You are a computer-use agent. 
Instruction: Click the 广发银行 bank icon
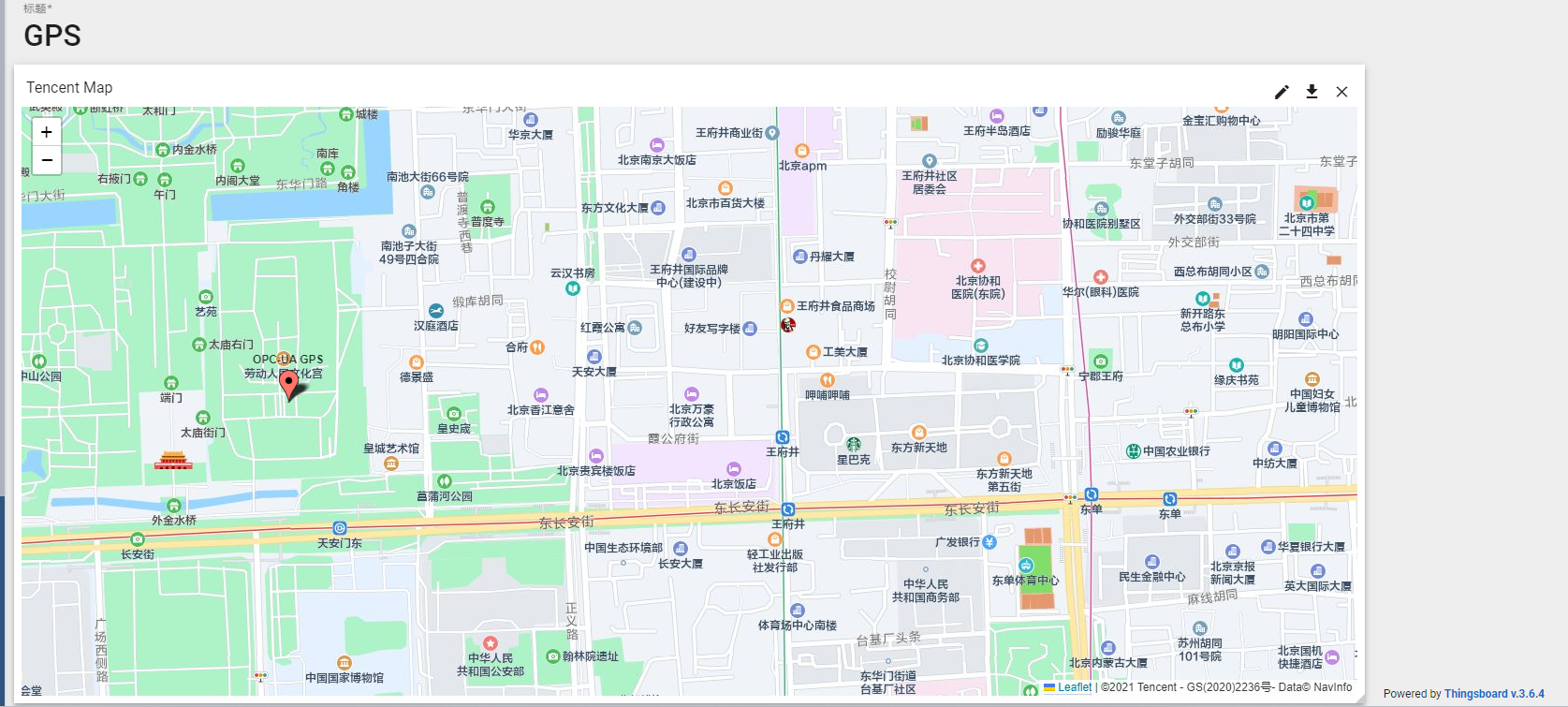click(x=990, y=542)
